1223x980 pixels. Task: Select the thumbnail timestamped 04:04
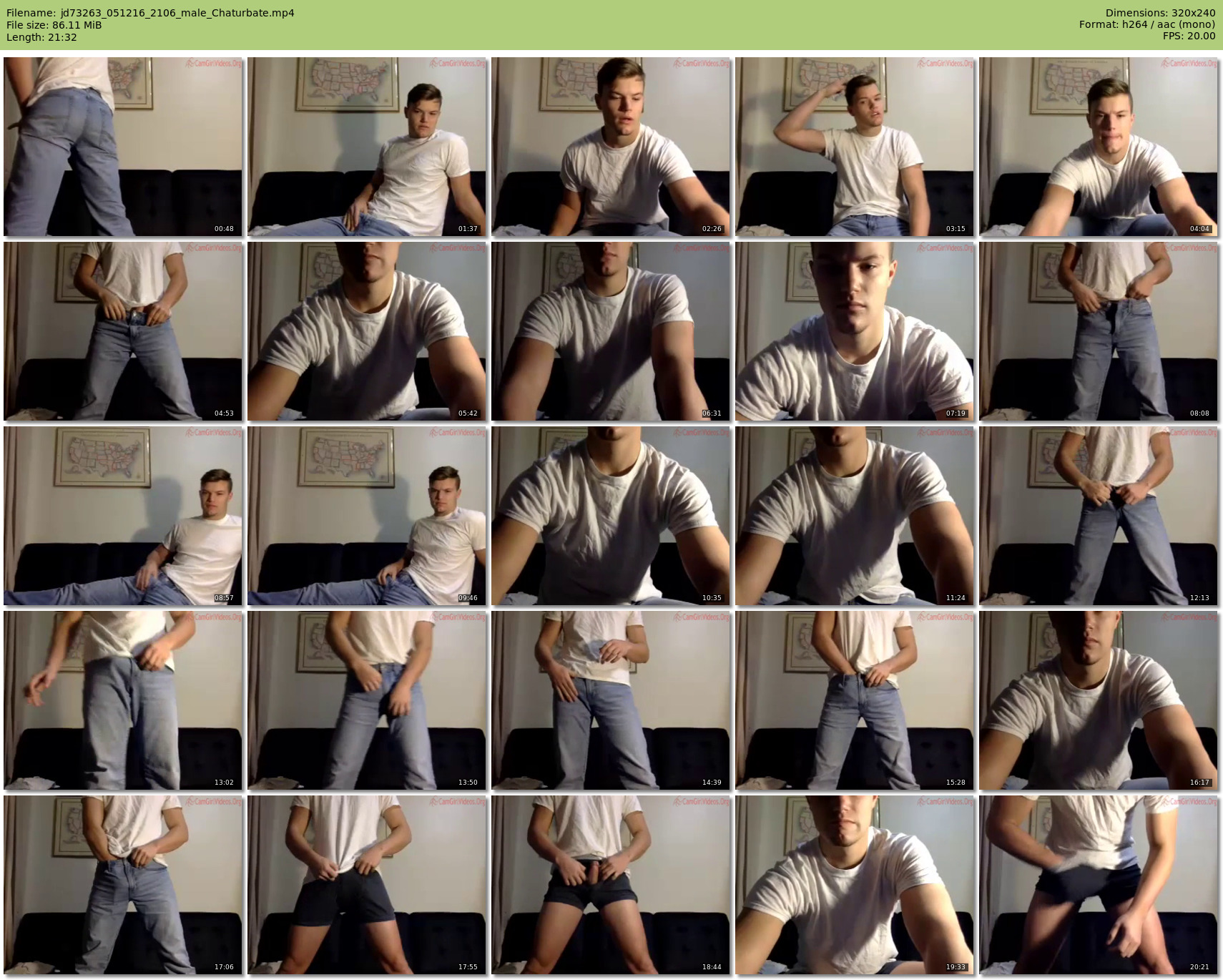(x=1099, y=147)
